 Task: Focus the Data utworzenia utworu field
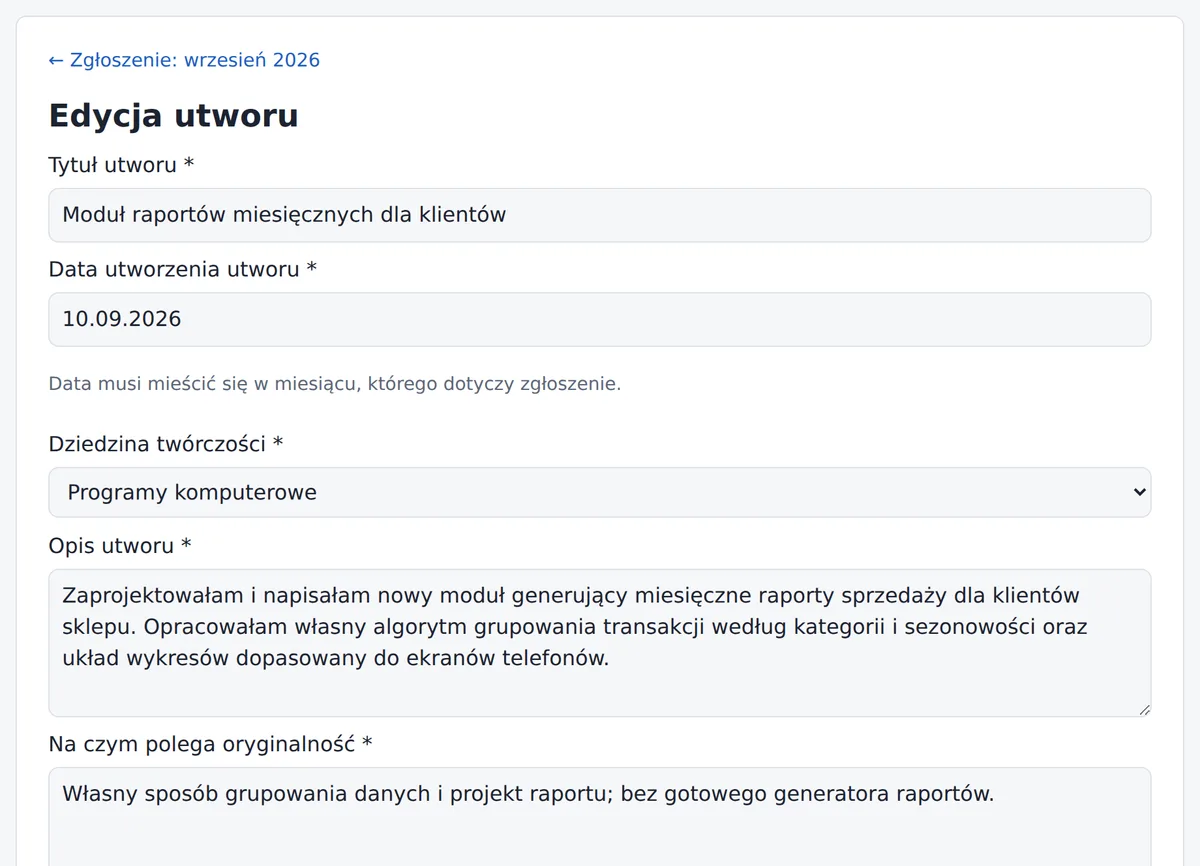click(600, 319)
